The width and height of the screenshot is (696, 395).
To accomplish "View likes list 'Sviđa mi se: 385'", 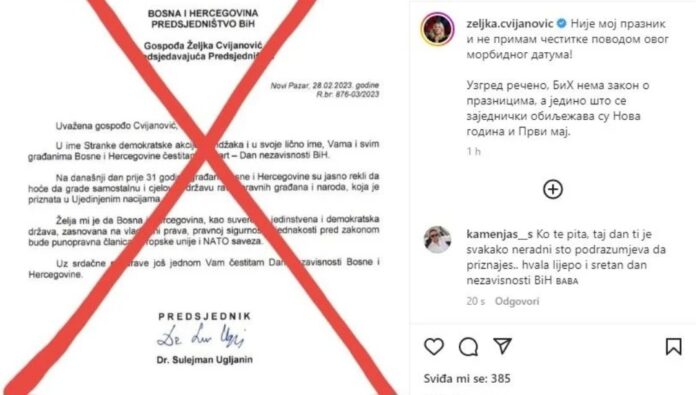I will [467, 379].
